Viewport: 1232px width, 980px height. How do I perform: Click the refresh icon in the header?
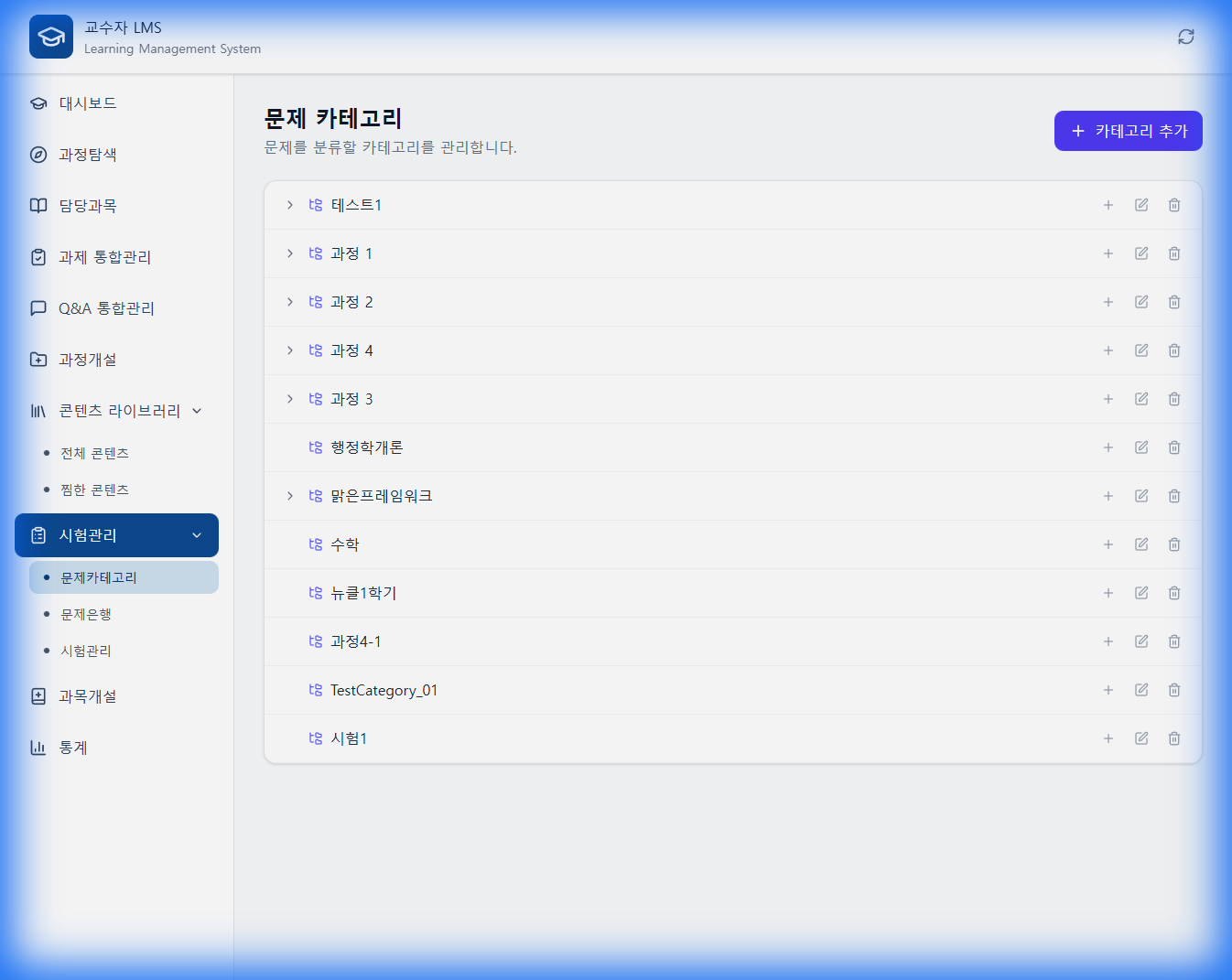pos(1185,37)
